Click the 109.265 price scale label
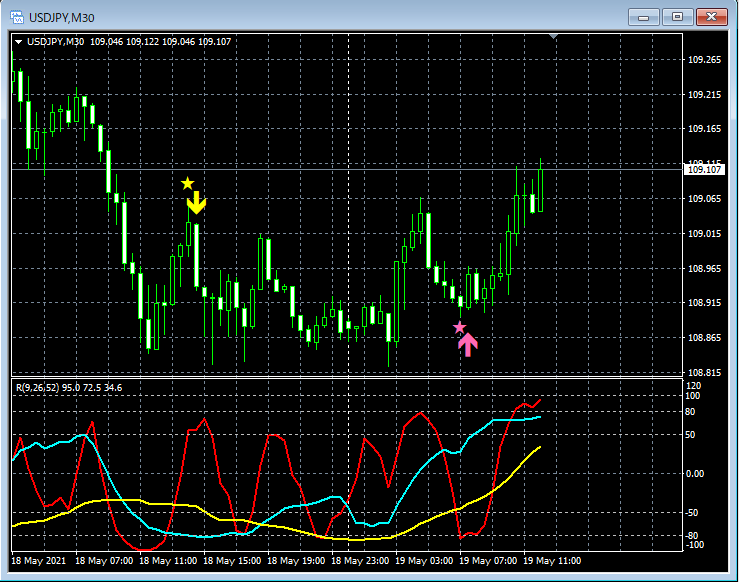 click(x=704, y=59)
